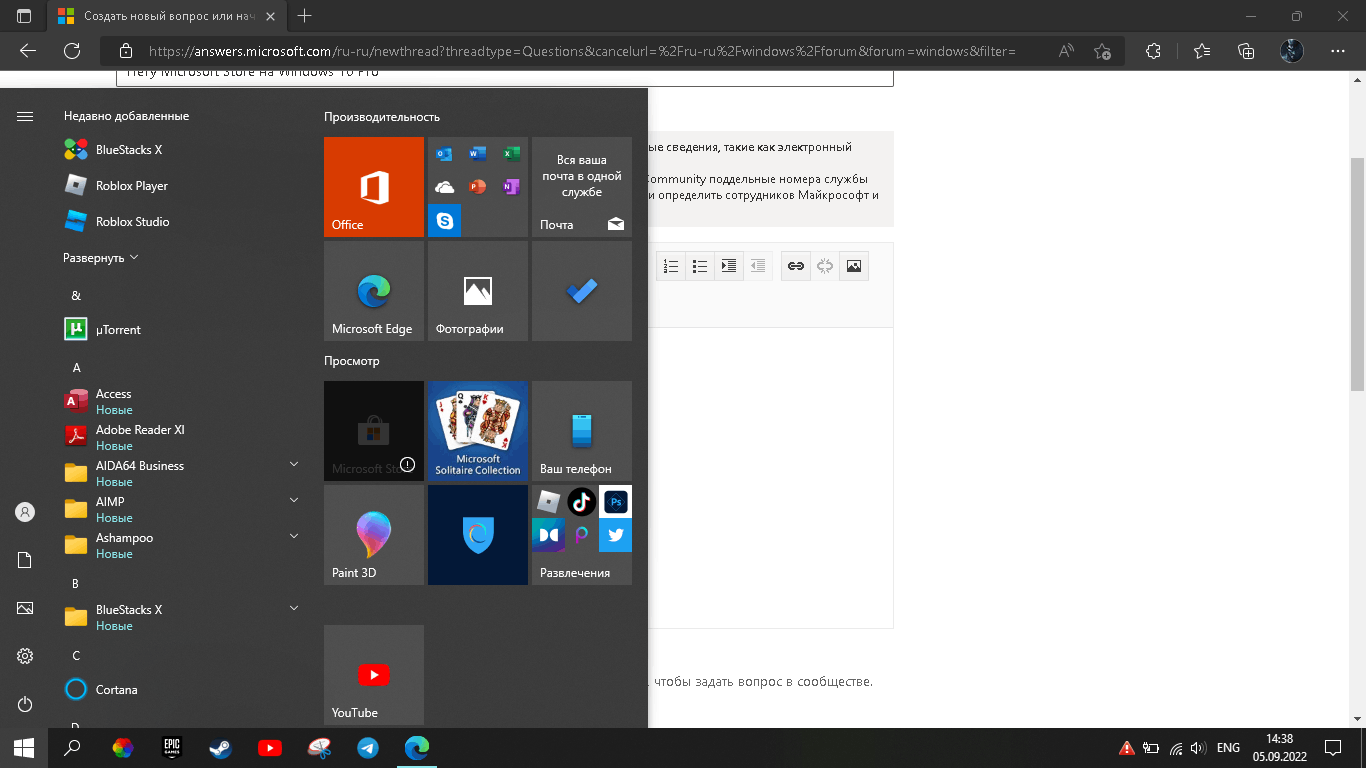Screen dimensions: 1366x768
Task: Open Microsoft Solitaire Collection tile
Action: [478, 431]
